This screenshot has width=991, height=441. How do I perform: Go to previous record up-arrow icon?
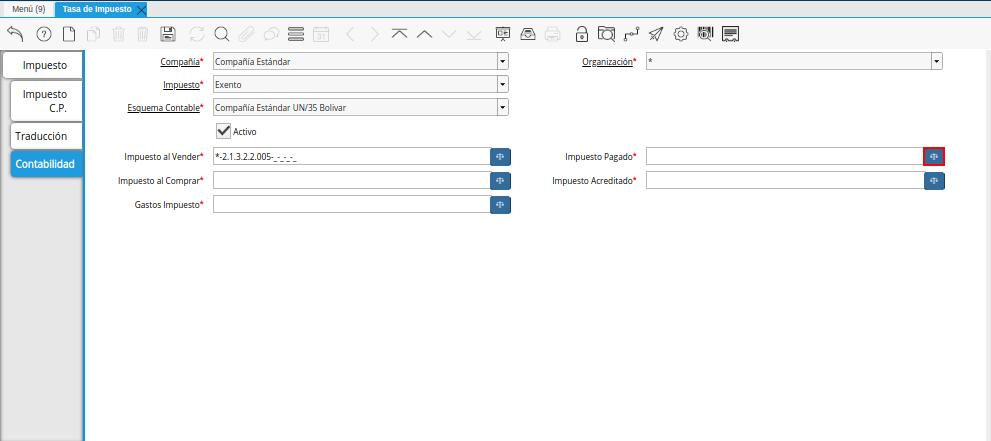pyautogui.click(x=425, y=34)
